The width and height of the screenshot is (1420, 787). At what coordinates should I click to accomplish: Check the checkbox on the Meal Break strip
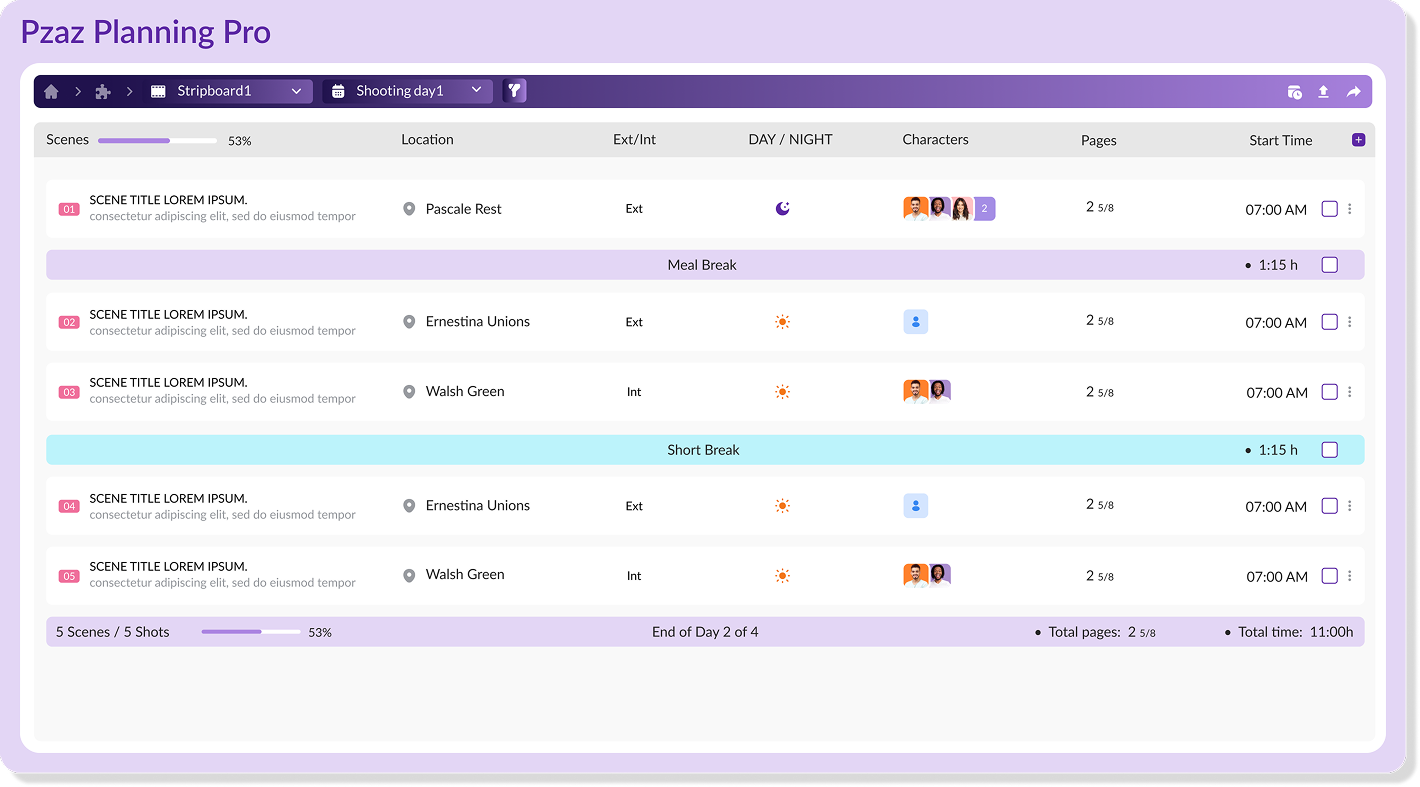click(x=1330, y=264)
